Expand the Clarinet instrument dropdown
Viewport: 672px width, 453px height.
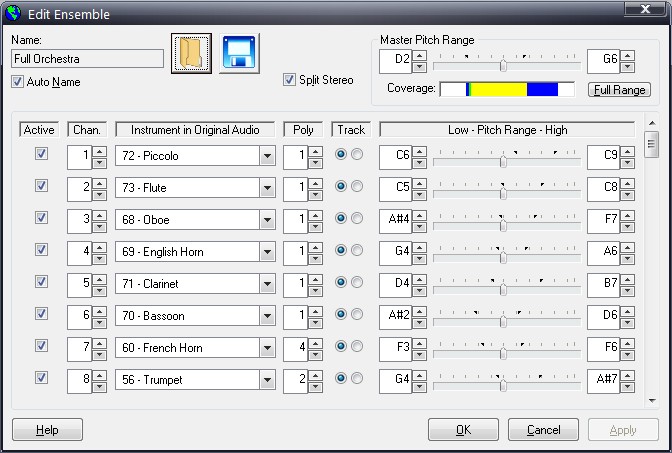(267, 284)
